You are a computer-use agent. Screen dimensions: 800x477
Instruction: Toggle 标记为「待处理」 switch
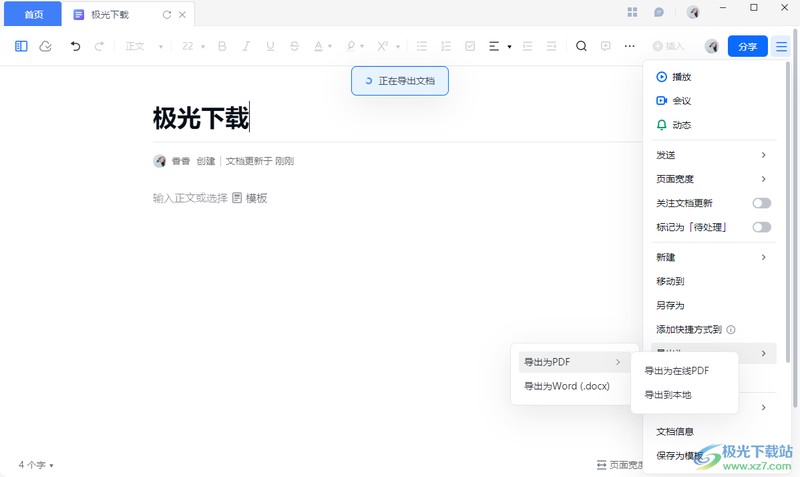(x=761, y=227)
